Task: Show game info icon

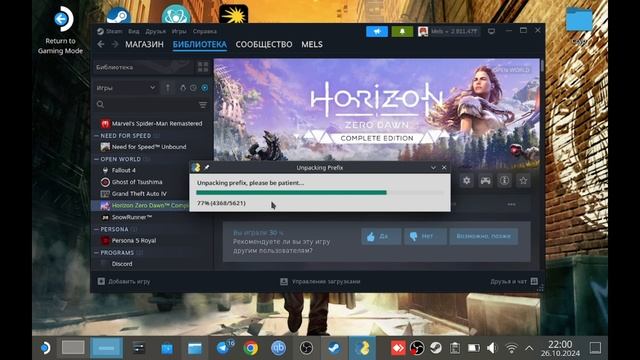Action: click(504, 180)
